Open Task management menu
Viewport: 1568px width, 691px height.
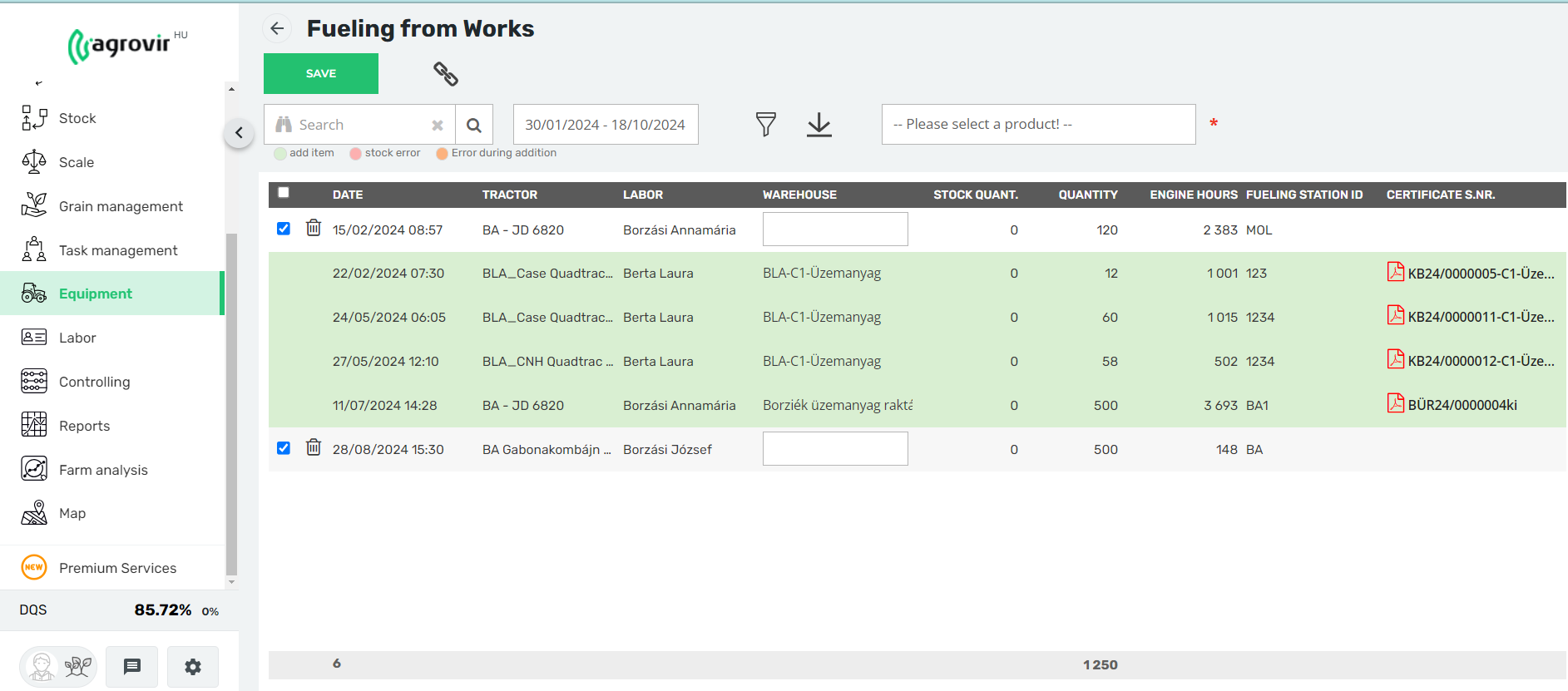[112, 250]
